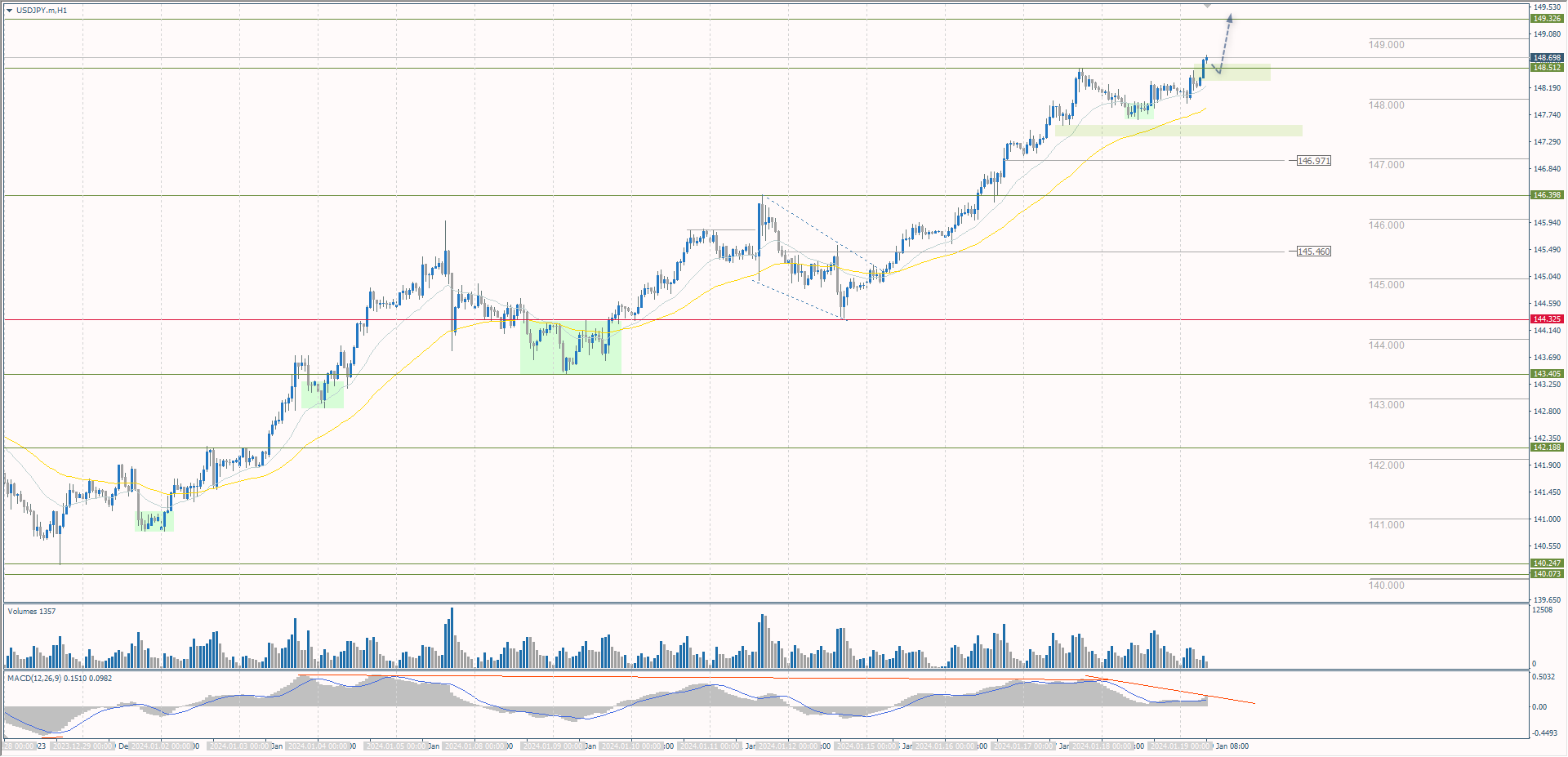Click the 148.000 round-level label
The height and width of the screenshot is (757, 1568).
point(1387,105)
